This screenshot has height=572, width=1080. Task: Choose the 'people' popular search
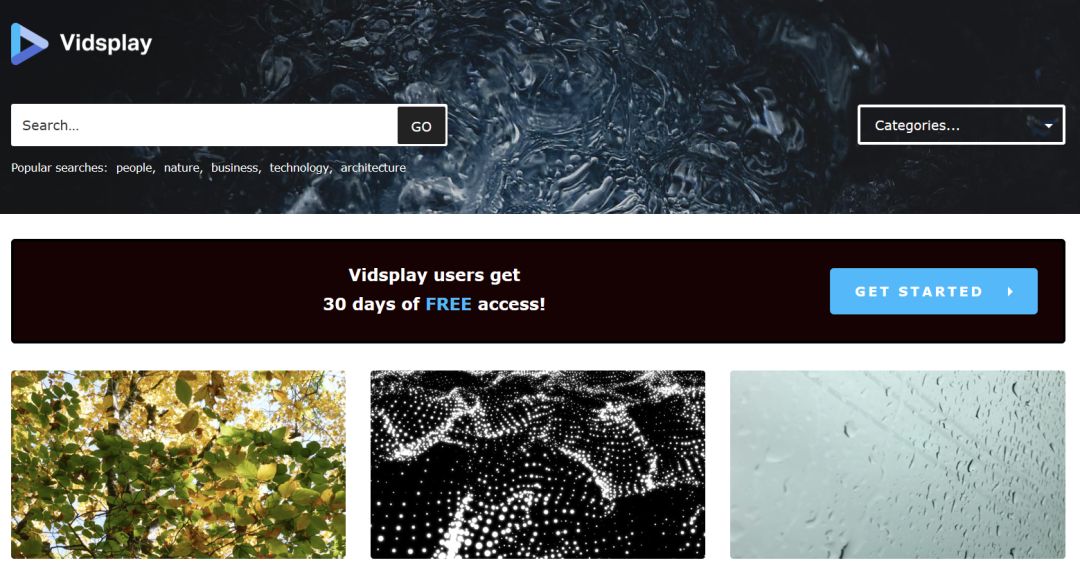tap(134, 167)
